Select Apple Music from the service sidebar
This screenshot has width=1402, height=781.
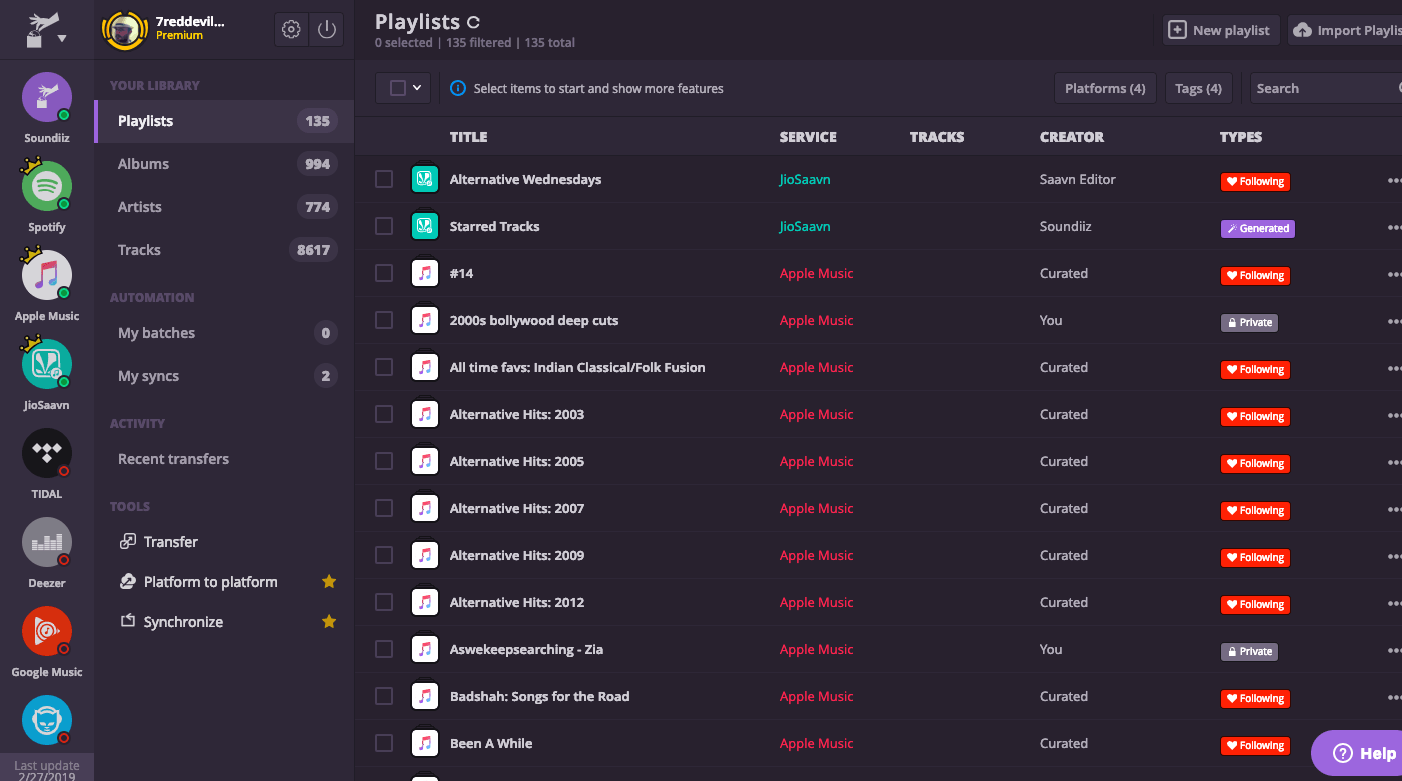[46, 275]
